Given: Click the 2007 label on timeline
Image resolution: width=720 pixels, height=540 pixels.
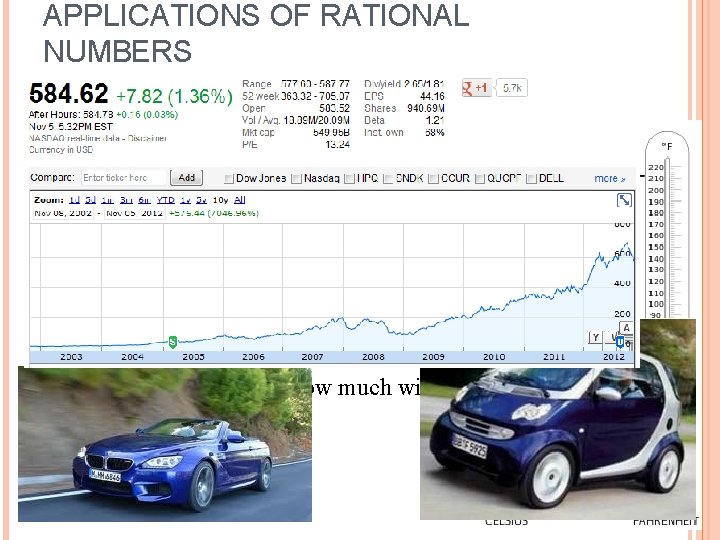Looking at the screenshot, I should [x=312, y=357].
